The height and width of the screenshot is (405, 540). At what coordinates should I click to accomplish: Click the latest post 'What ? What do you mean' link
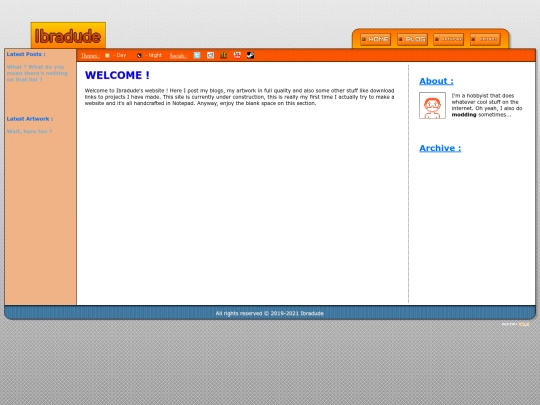pos(37,73)
